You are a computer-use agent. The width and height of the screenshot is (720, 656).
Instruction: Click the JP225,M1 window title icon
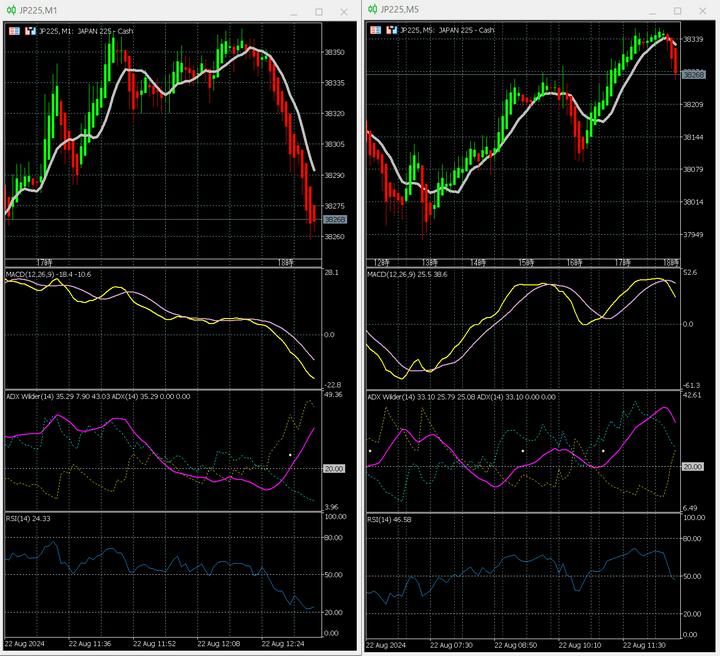tap(11, 11)
